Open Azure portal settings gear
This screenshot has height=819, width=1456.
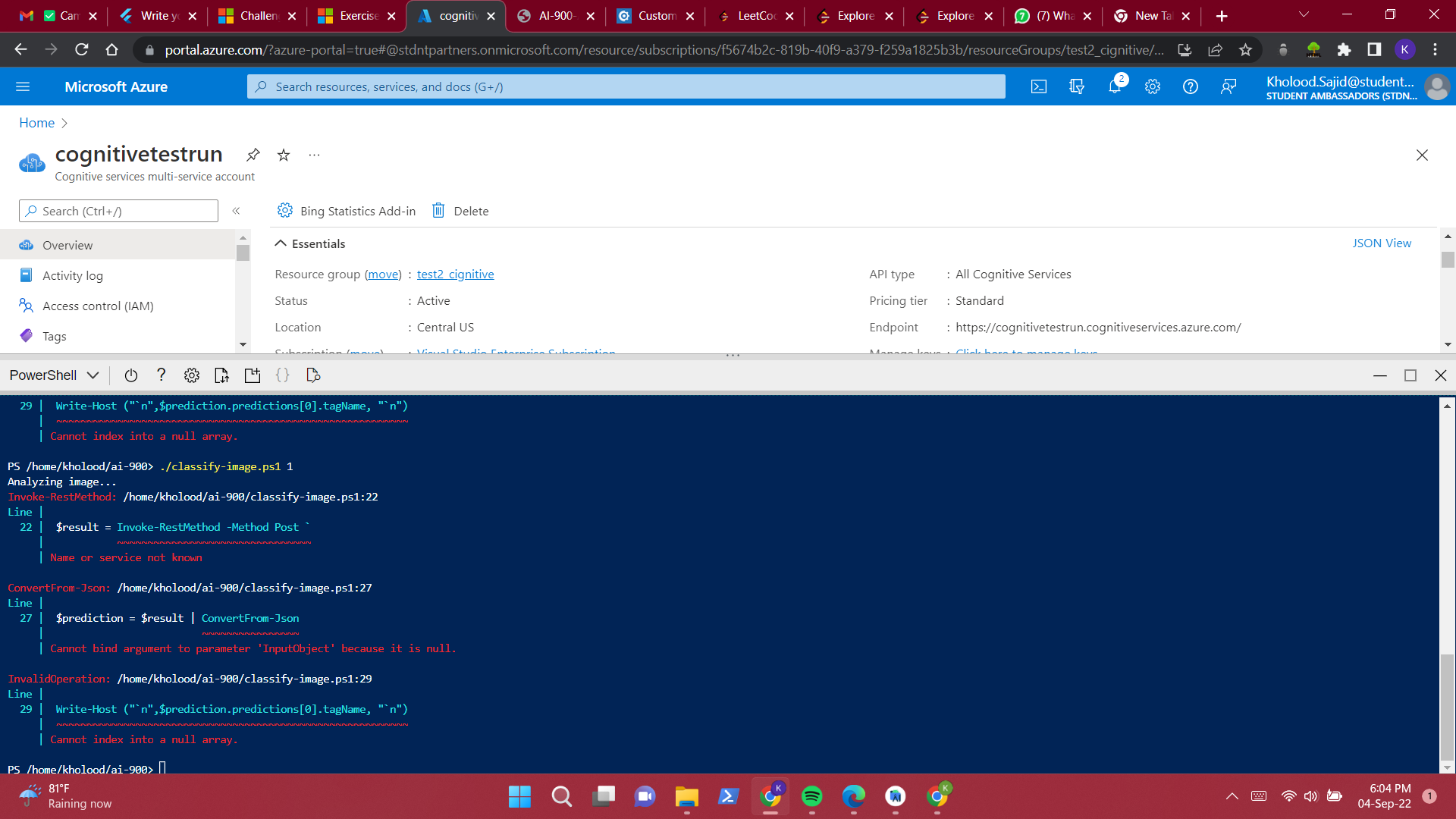(1153, 86)
